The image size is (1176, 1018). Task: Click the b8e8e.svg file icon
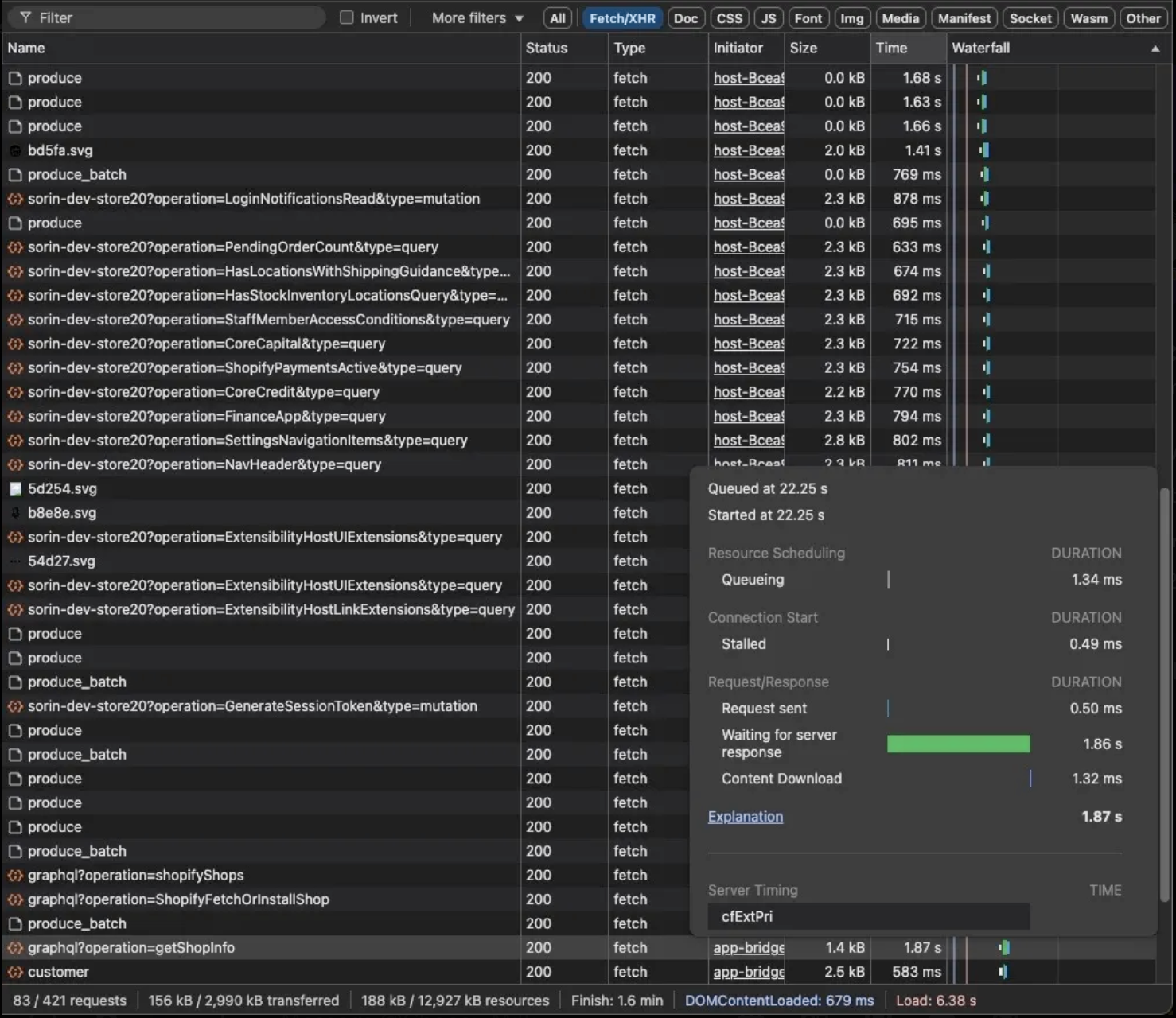[15, 513]
